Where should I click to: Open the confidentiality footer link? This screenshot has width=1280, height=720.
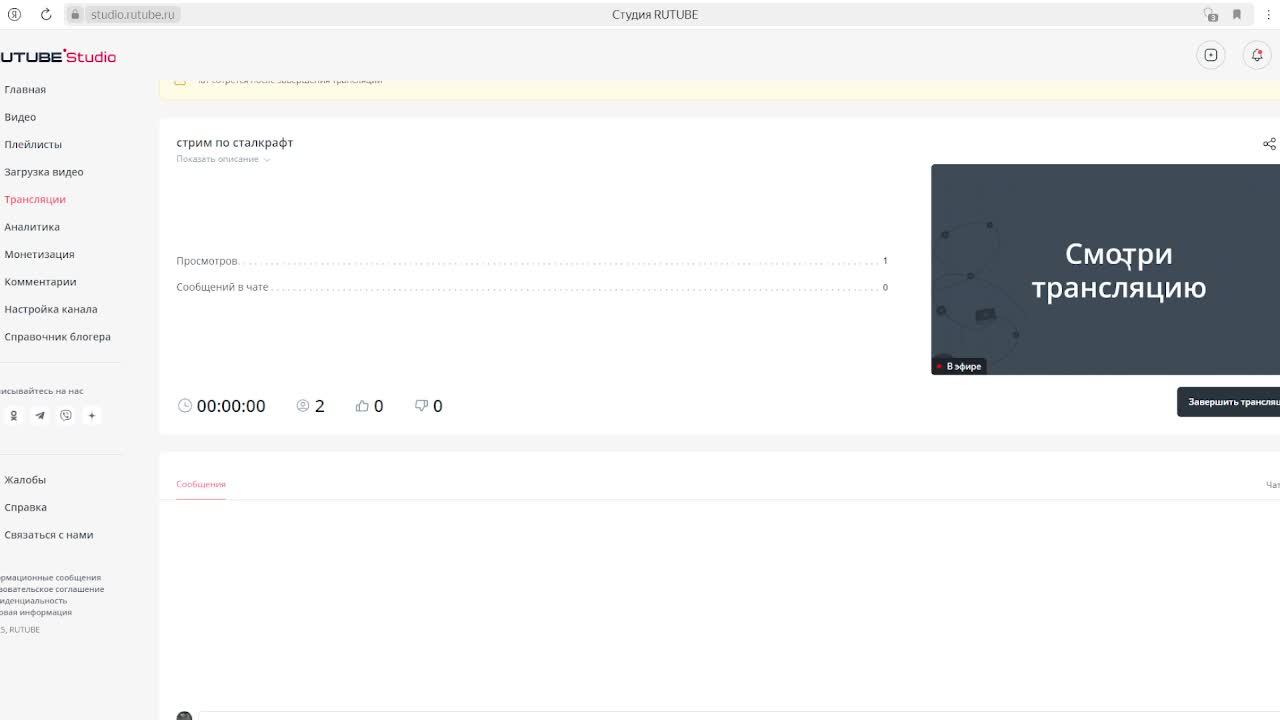(x=34, y=601)
